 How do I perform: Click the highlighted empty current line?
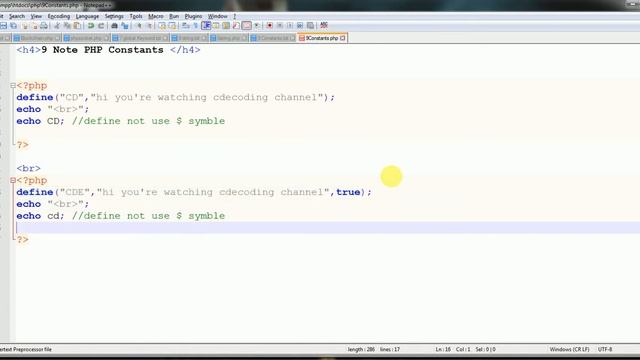[x=327, y=228]
